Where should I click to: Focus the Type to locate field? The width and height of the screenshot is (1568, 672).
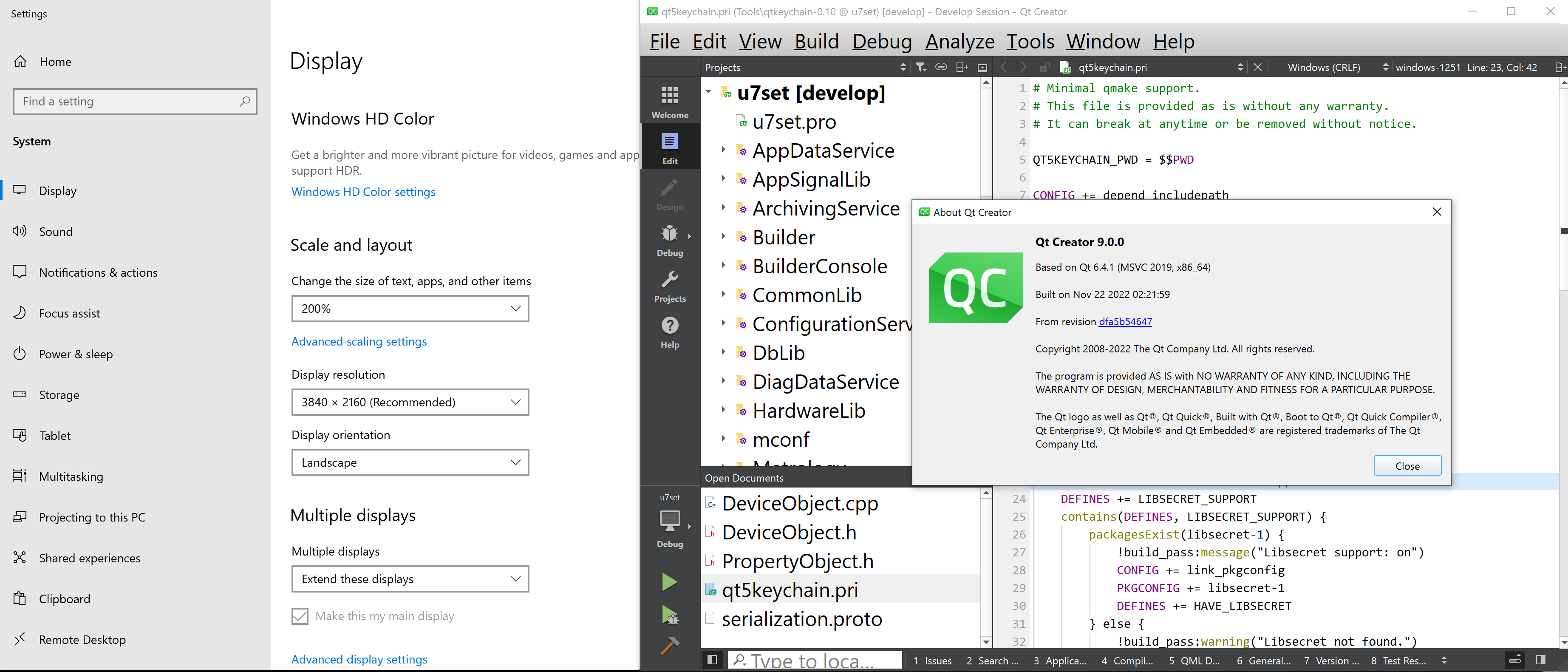tap(815, 660)
